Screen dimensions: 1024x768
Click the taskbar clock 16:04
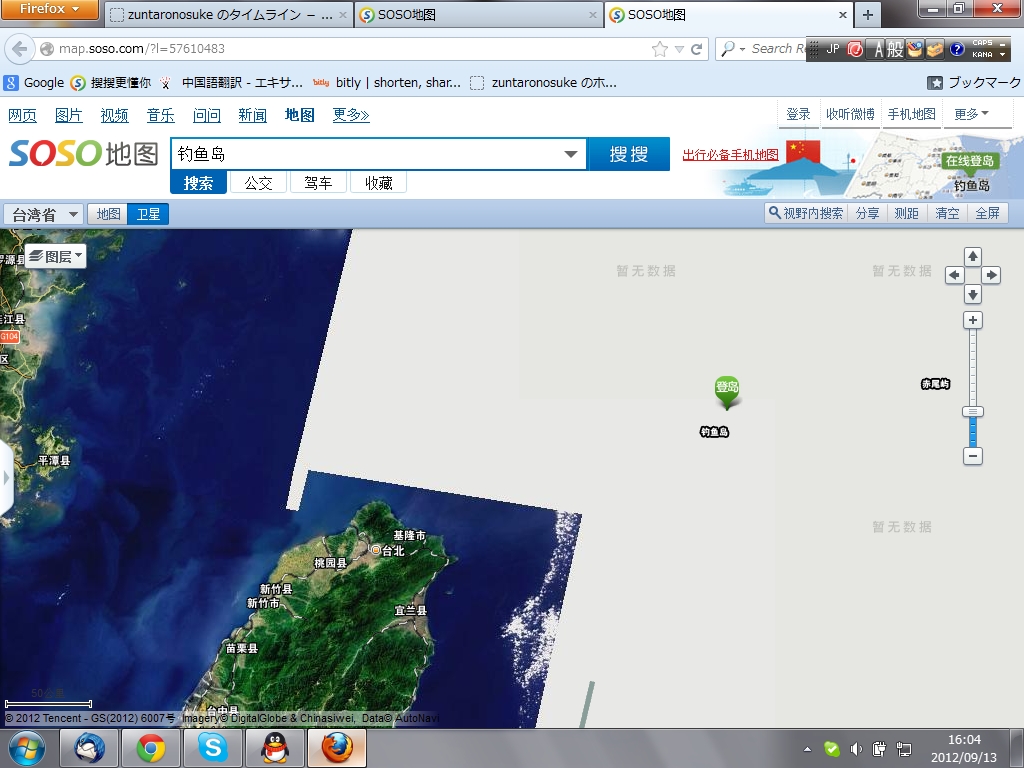tap(964, 740)
